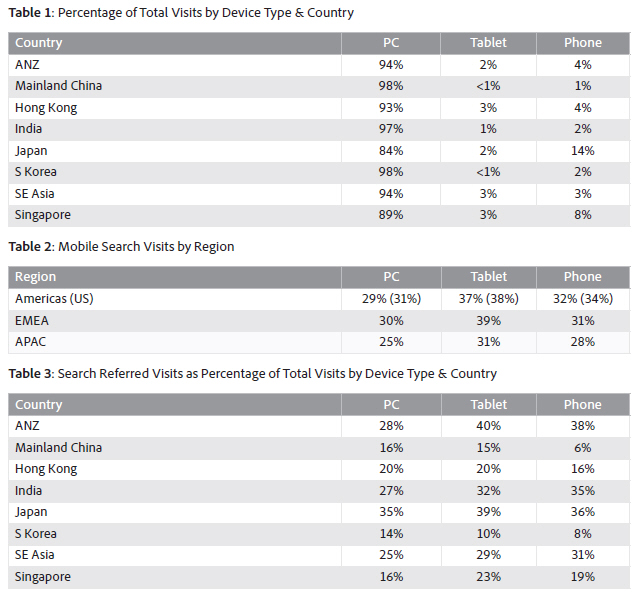The image size is (633, 593).
Task: Select the Tablet column header in Table 1
Action: pyautogui.click(x=488, y=43)
